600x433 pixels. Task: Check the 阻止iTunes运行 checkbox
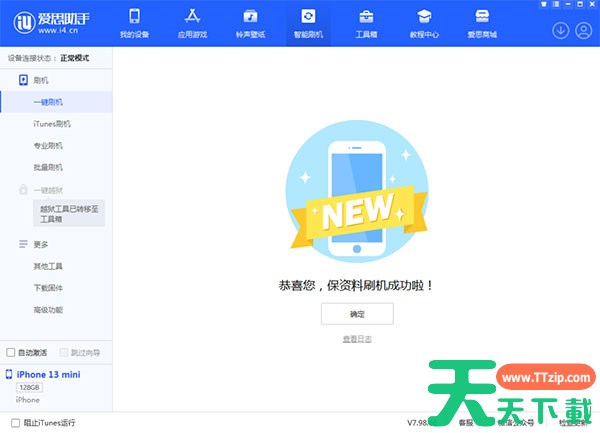[x=15, y=423]
